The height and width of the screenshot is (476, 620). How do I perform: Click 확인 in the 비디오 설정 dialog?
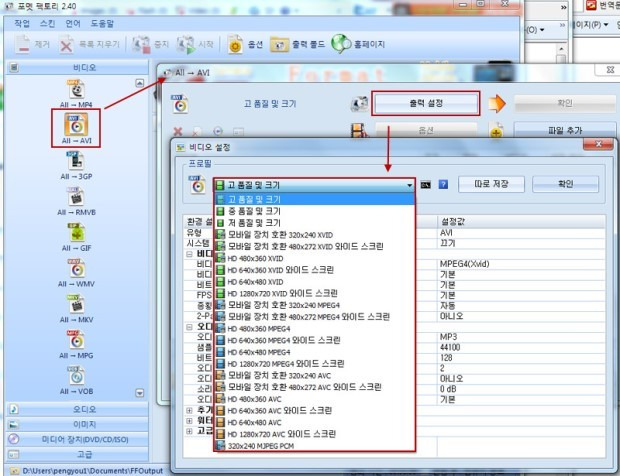pyautogui.click(x=565, y=184)
